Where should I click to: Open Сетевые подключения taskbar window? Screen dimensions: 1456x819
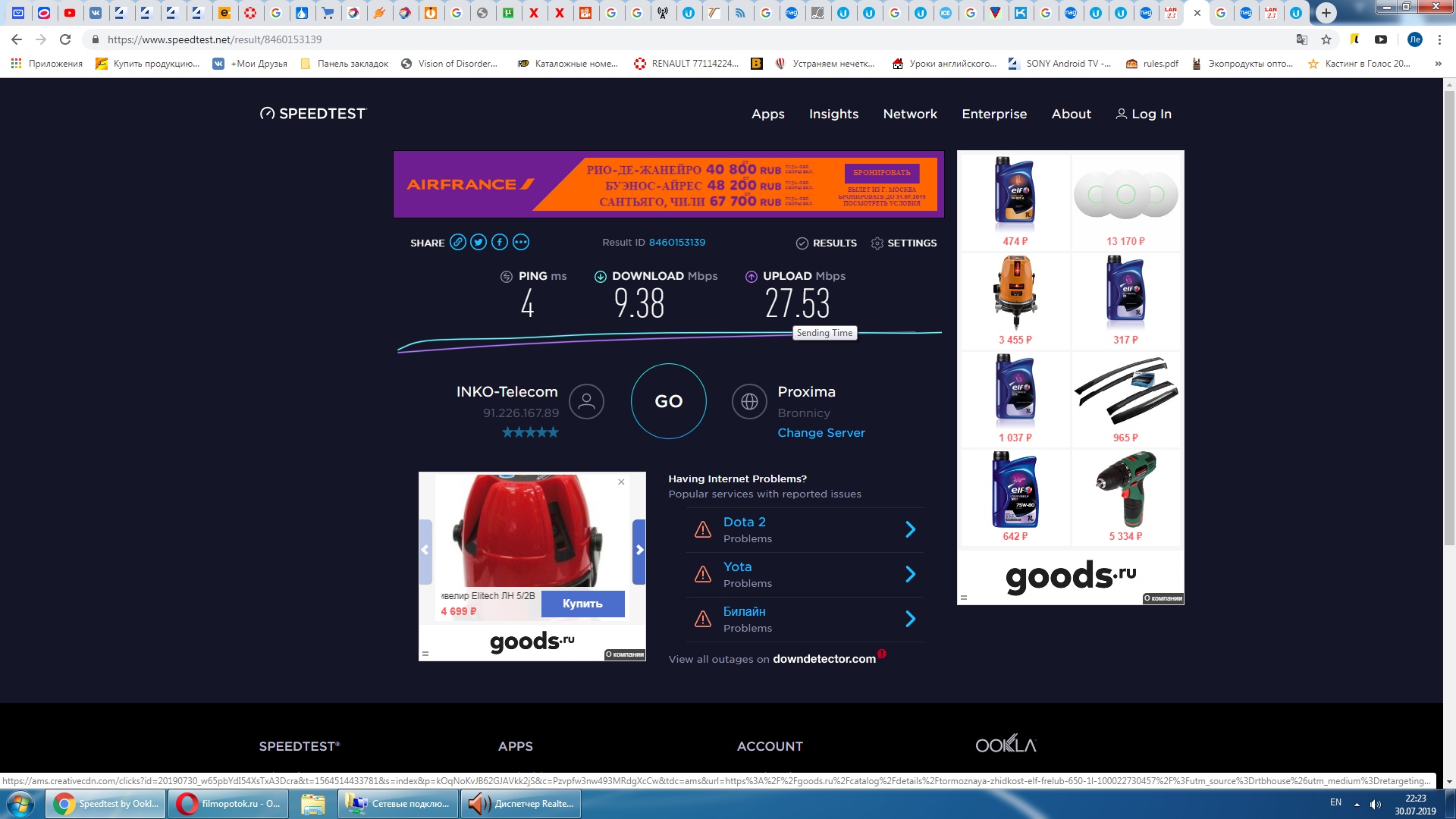tap(397, 804)
